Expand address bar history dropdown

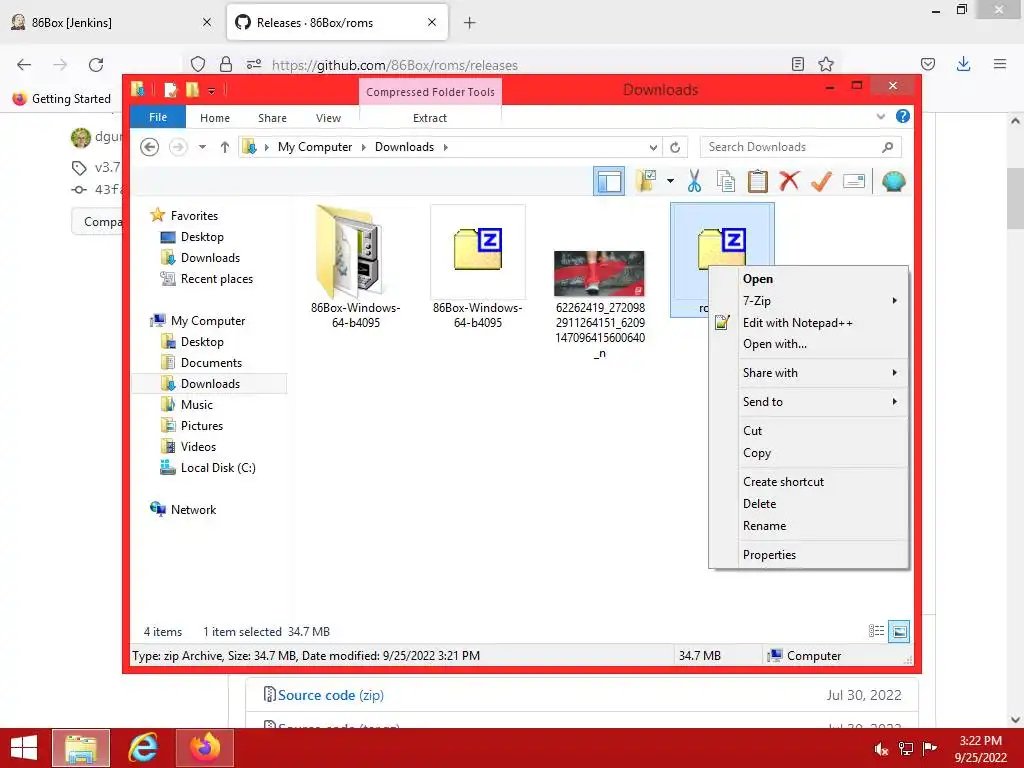point(653,147)
